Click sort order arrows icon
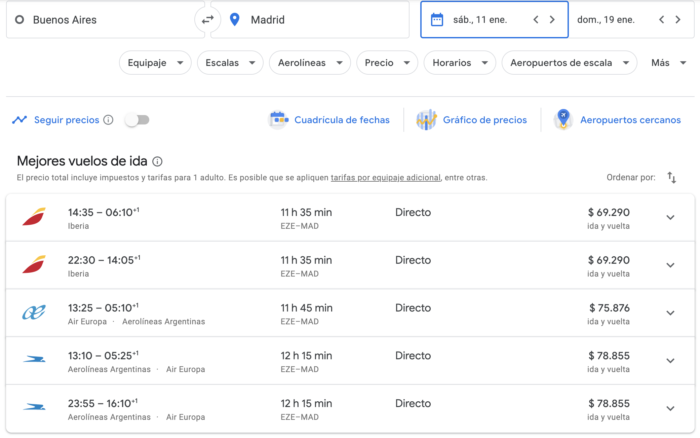700x438 pixels. pyautogui.click(x=672, y=178)
